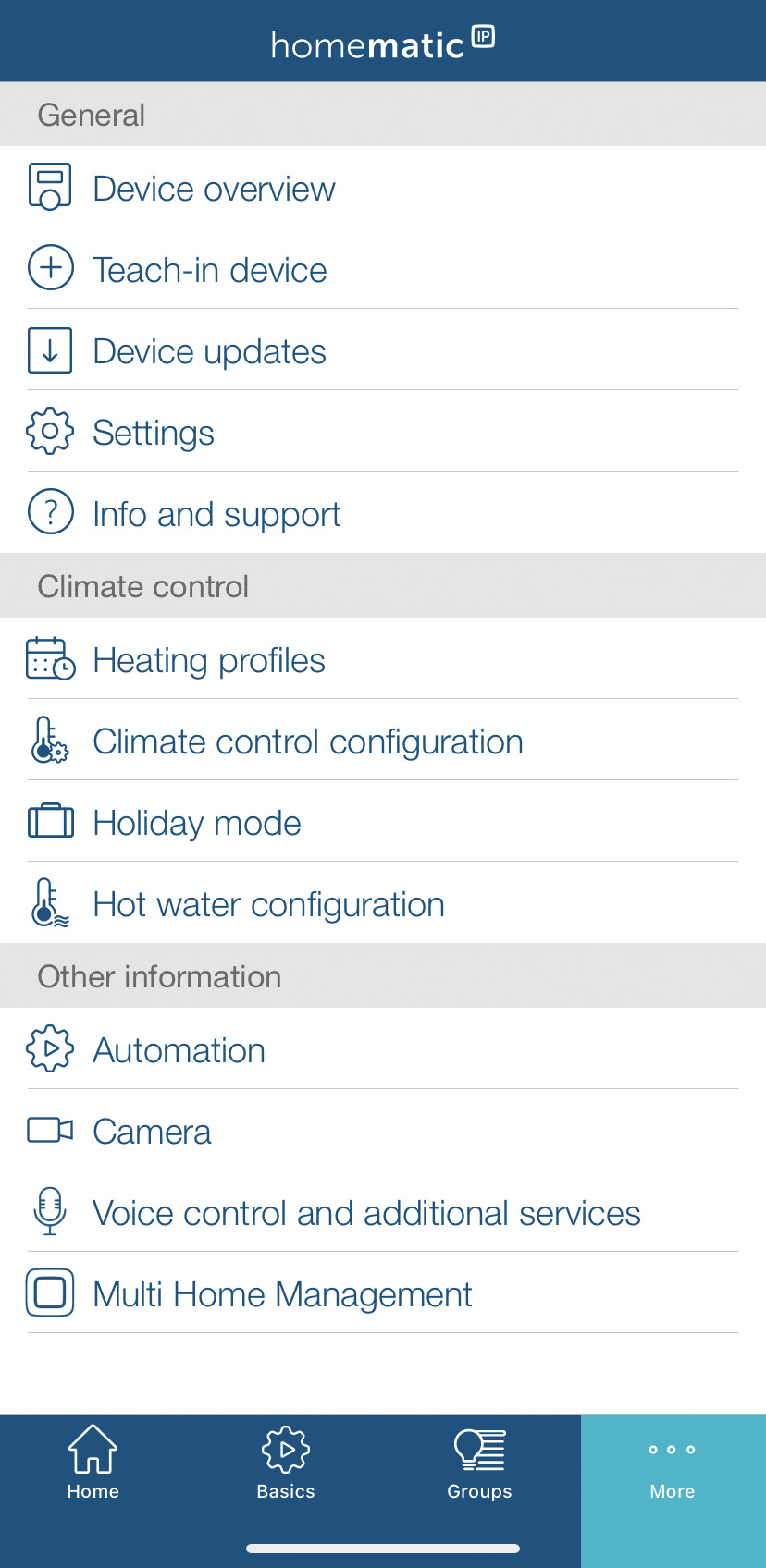This screenshot has height=1568, width=766.
Task: Tap the Automation gear-play icon
Action: (50, 1048)
